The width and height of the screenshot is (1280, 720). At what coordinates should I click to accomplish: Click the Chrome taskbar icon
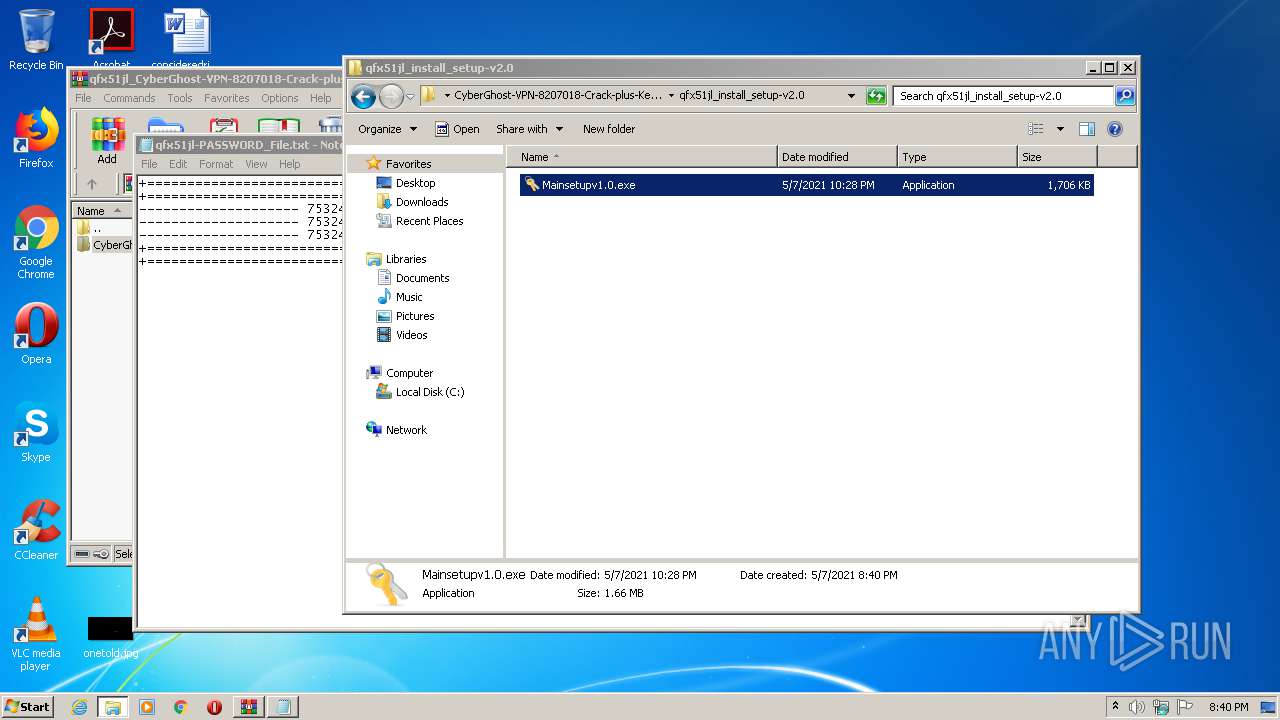click(x=180, y=707)
